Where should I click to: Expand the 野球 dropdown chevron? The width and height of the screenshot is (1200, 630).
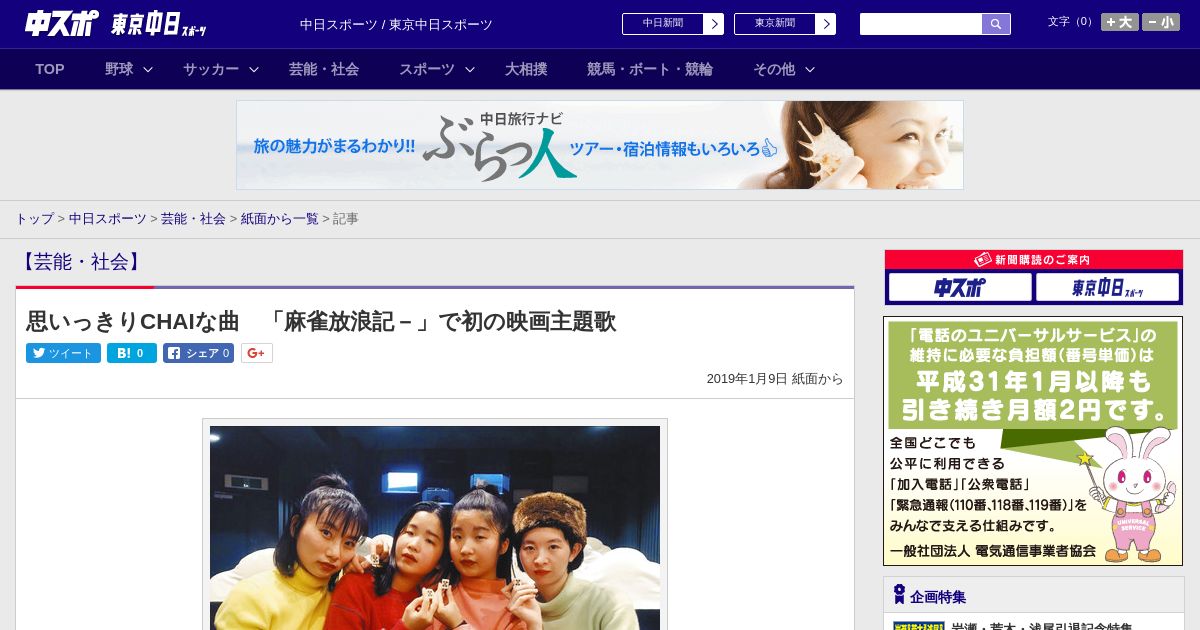click(x=148, y=69)
